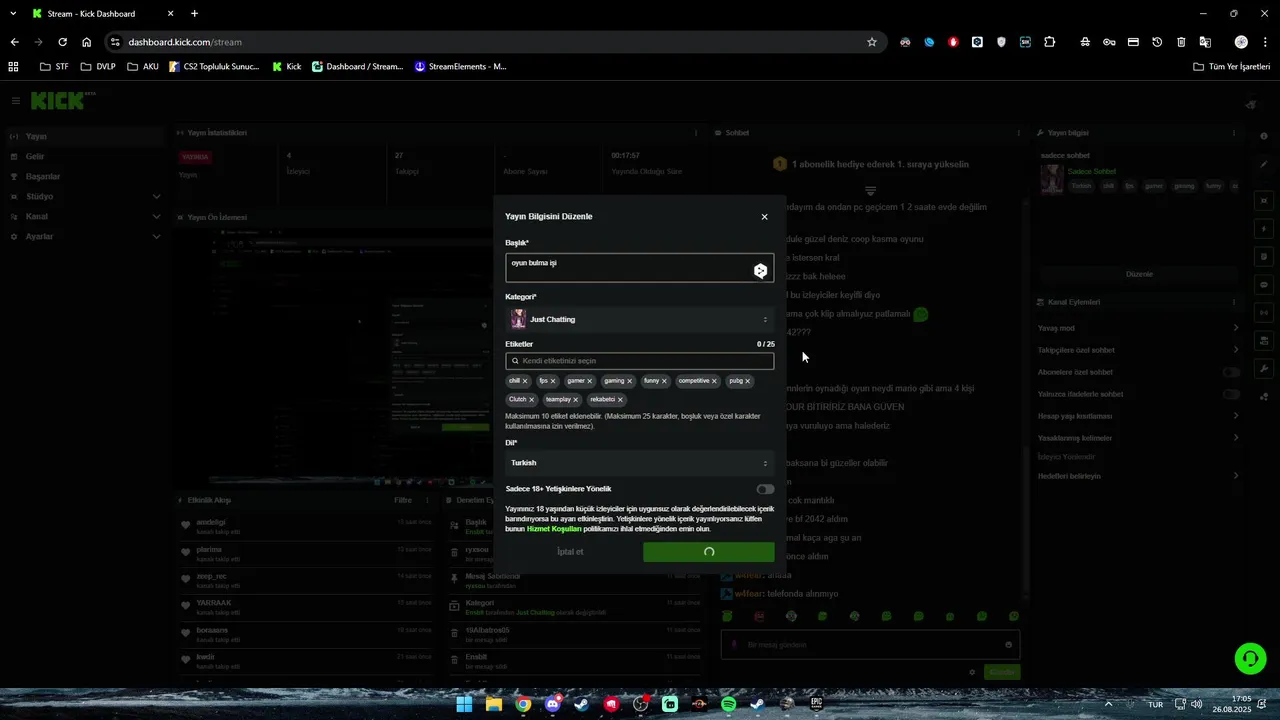The height and width of the screenshot is (720, 1280).
Task: Open Discord from the taskbar
Action: pyautogui.click(x=552, y=704)
